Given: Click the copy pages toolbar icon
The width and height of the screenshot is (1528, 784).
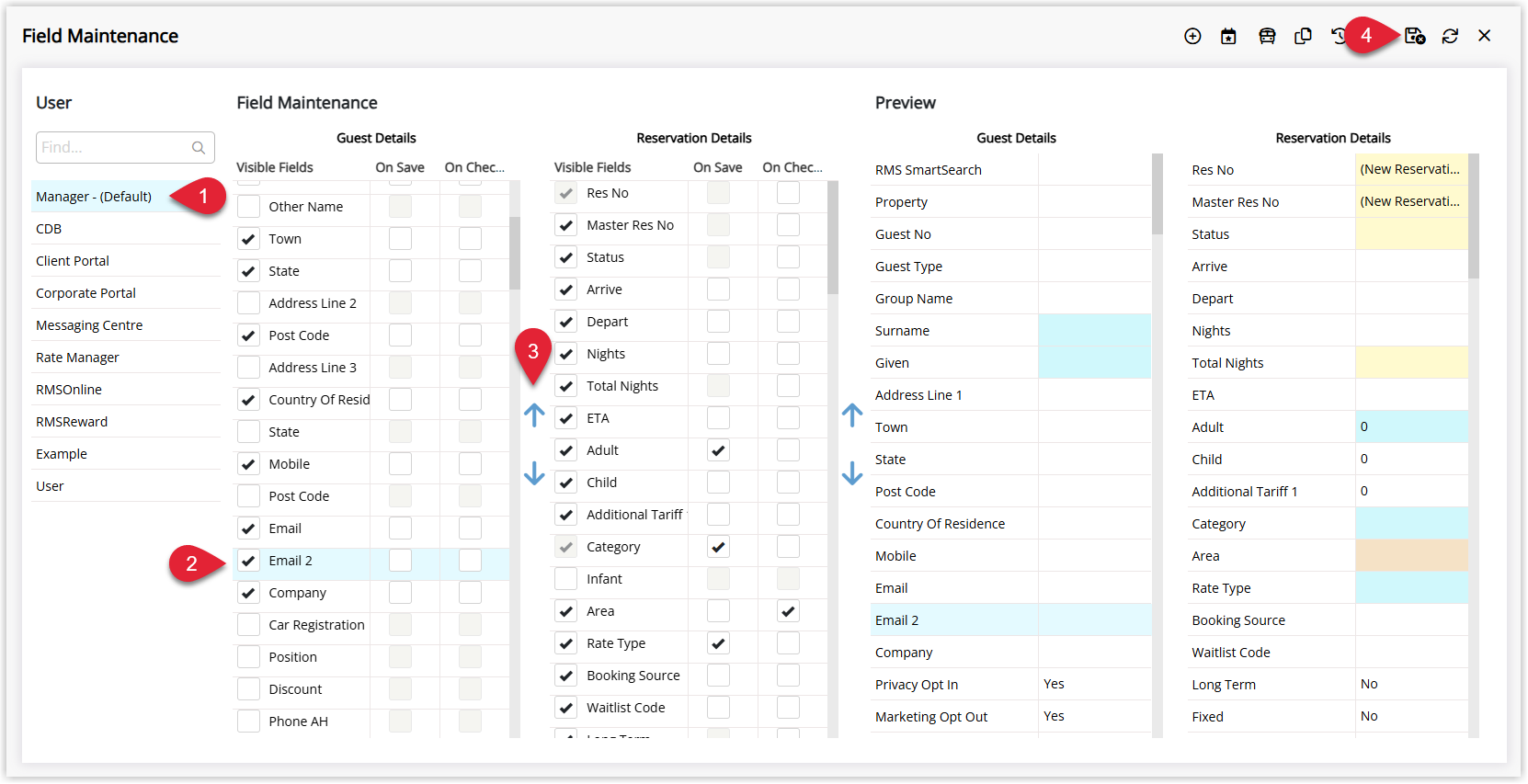Looking at the screenshot, I should coord(1303,36).
